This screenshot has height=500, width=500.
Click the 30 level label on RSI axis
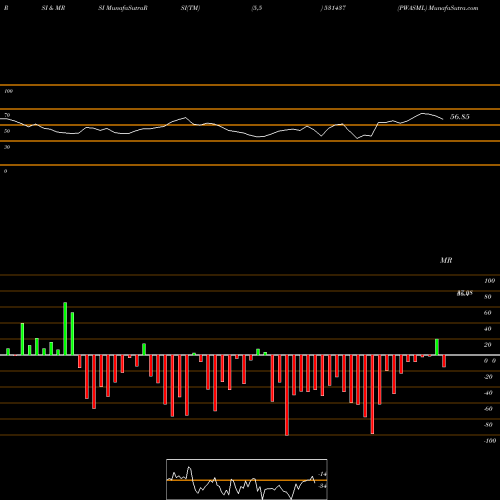point(7,147)
